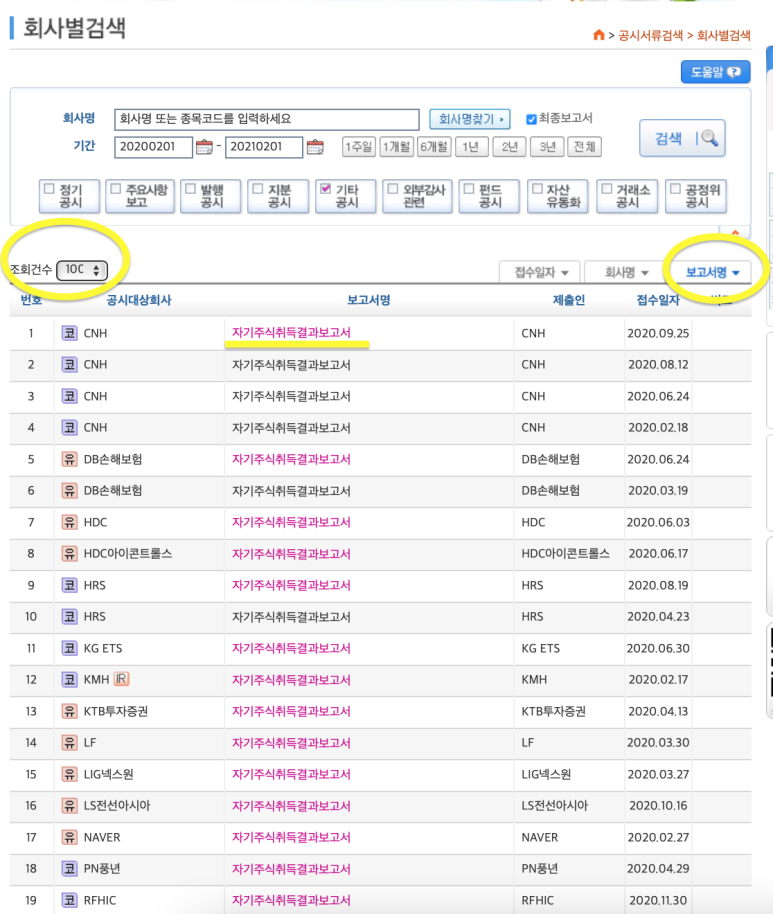Open the 도움말 help button
Screen dimensions: 773x914
click(715, 72)
